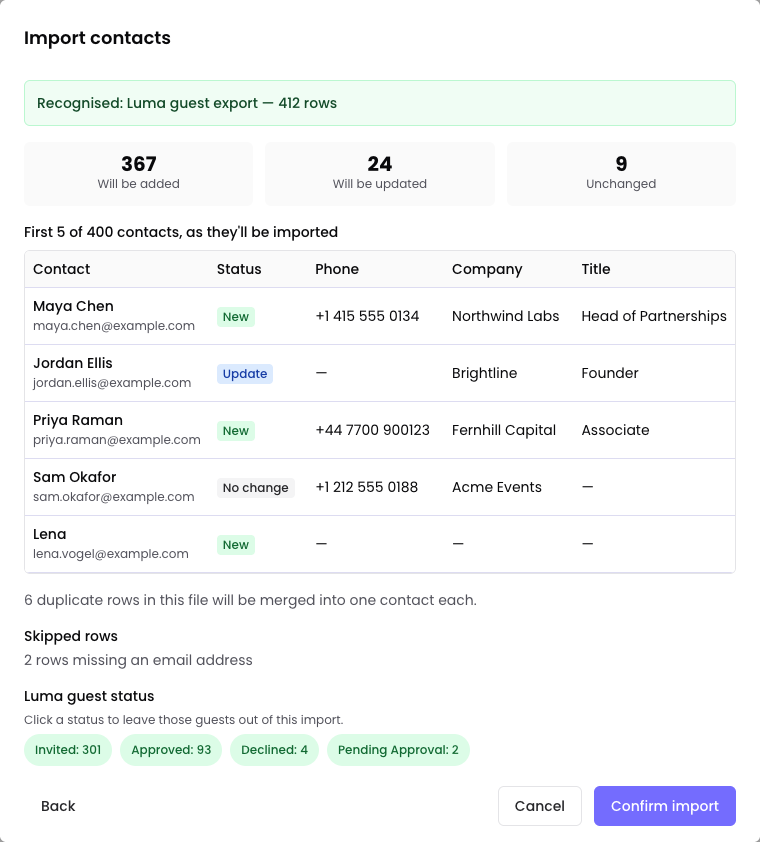The width and height of the screenshot is (760, 842).
Task: Click the Phone column header
Action: point(337,269)
